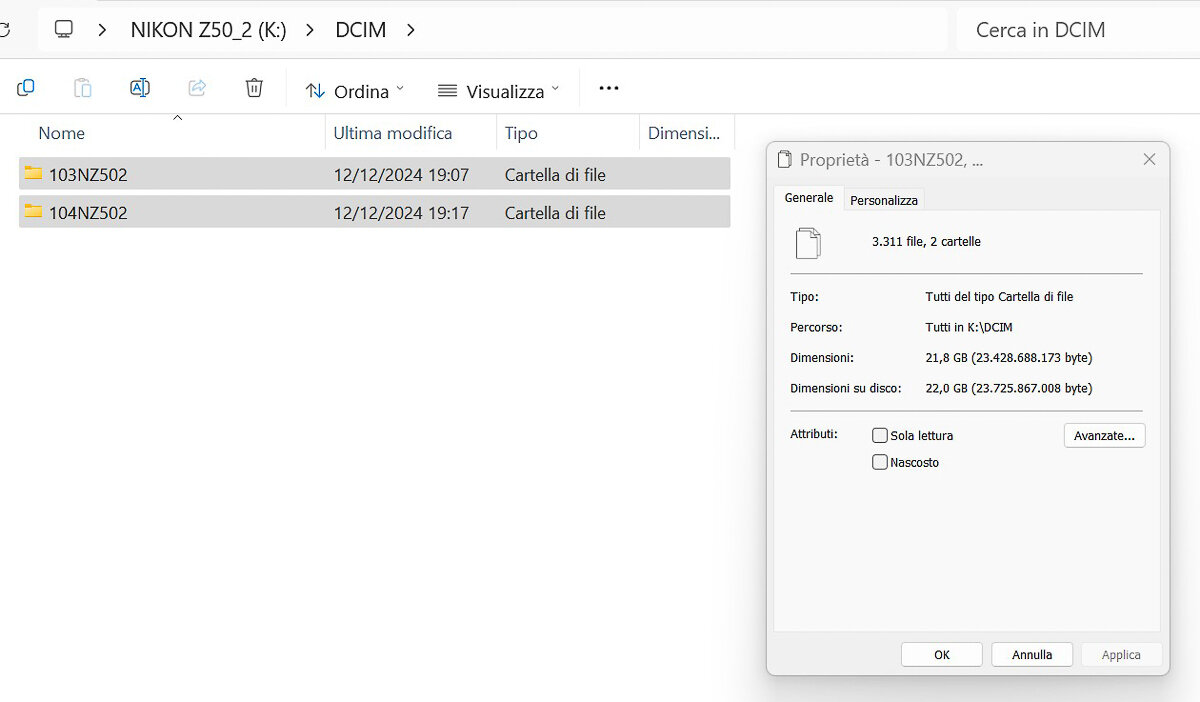Sort by the Ultima modifica column header
This screenshot has height=702, width=1200.
click(411, 133)
